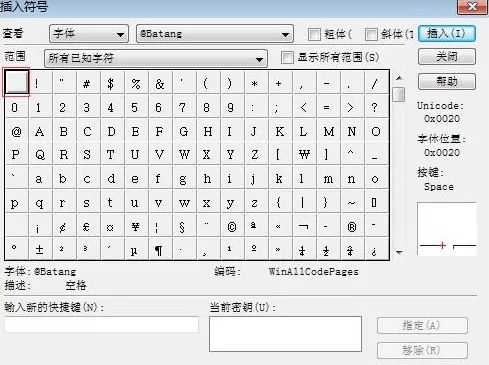The width and height of the screenshot is (489, 365).
Task: Pick the section sign § cell
Action: [184, 227]
